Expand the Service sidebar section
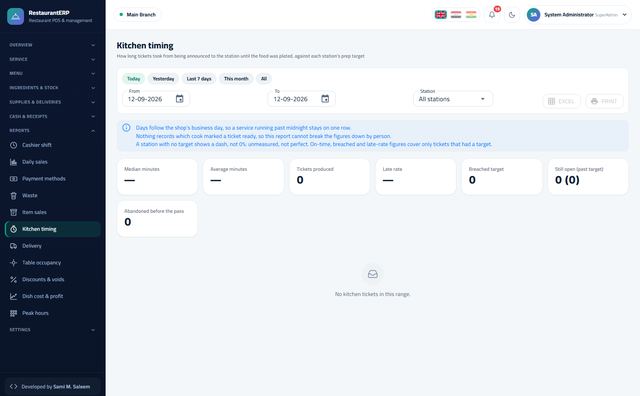This screenshot has width=640, height=396. point(52,59)
